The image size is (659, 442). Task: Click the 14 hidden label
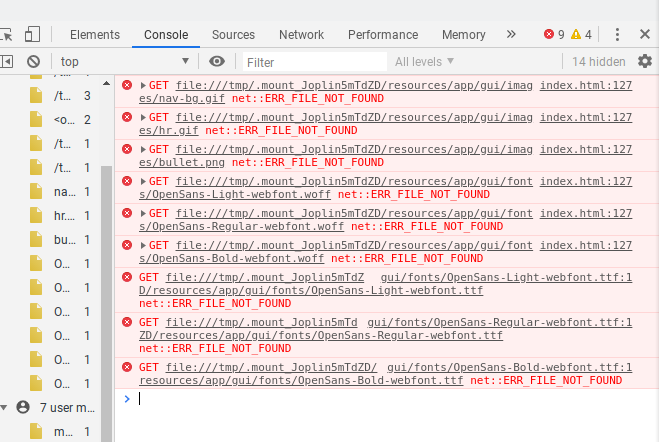(598, 62)
